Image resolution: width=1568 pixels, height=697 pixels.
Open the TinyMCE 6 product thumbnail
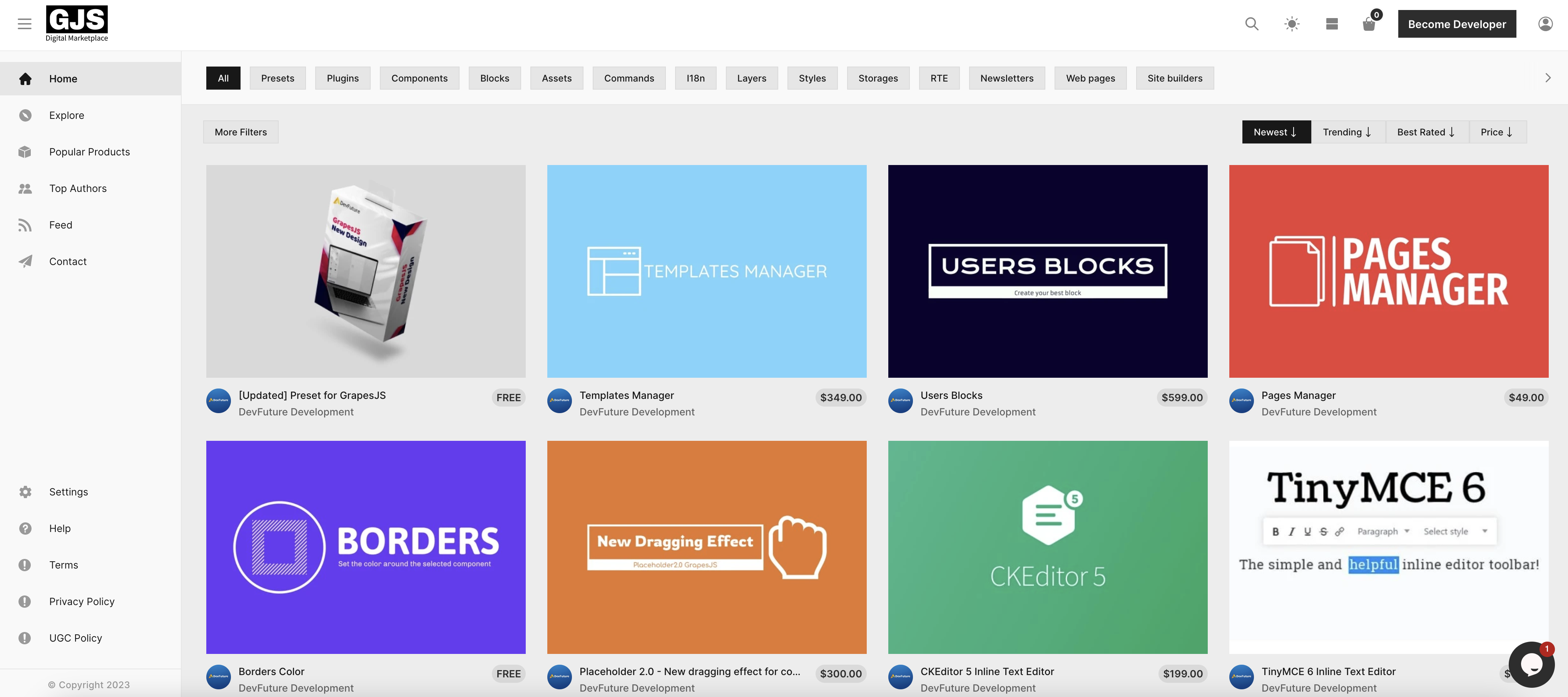(1388, 547)
